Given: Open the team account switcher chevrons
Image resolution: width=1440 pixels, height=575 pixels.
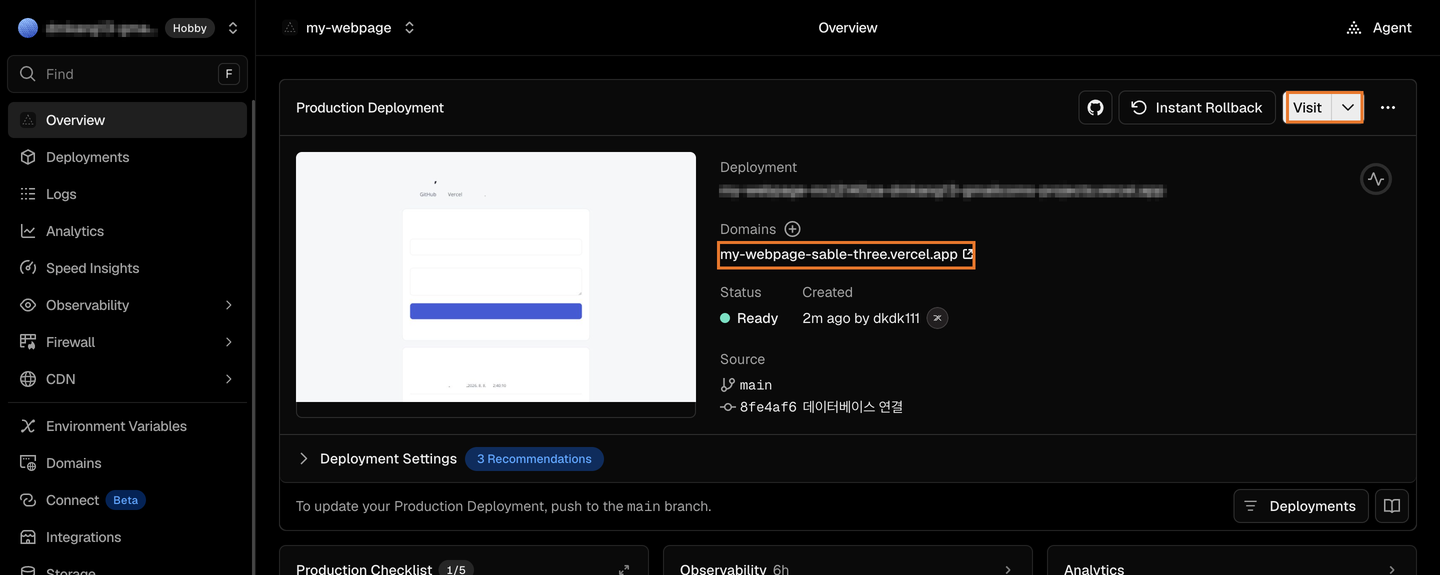Looking at the screenshot, I should coord(233,28).
